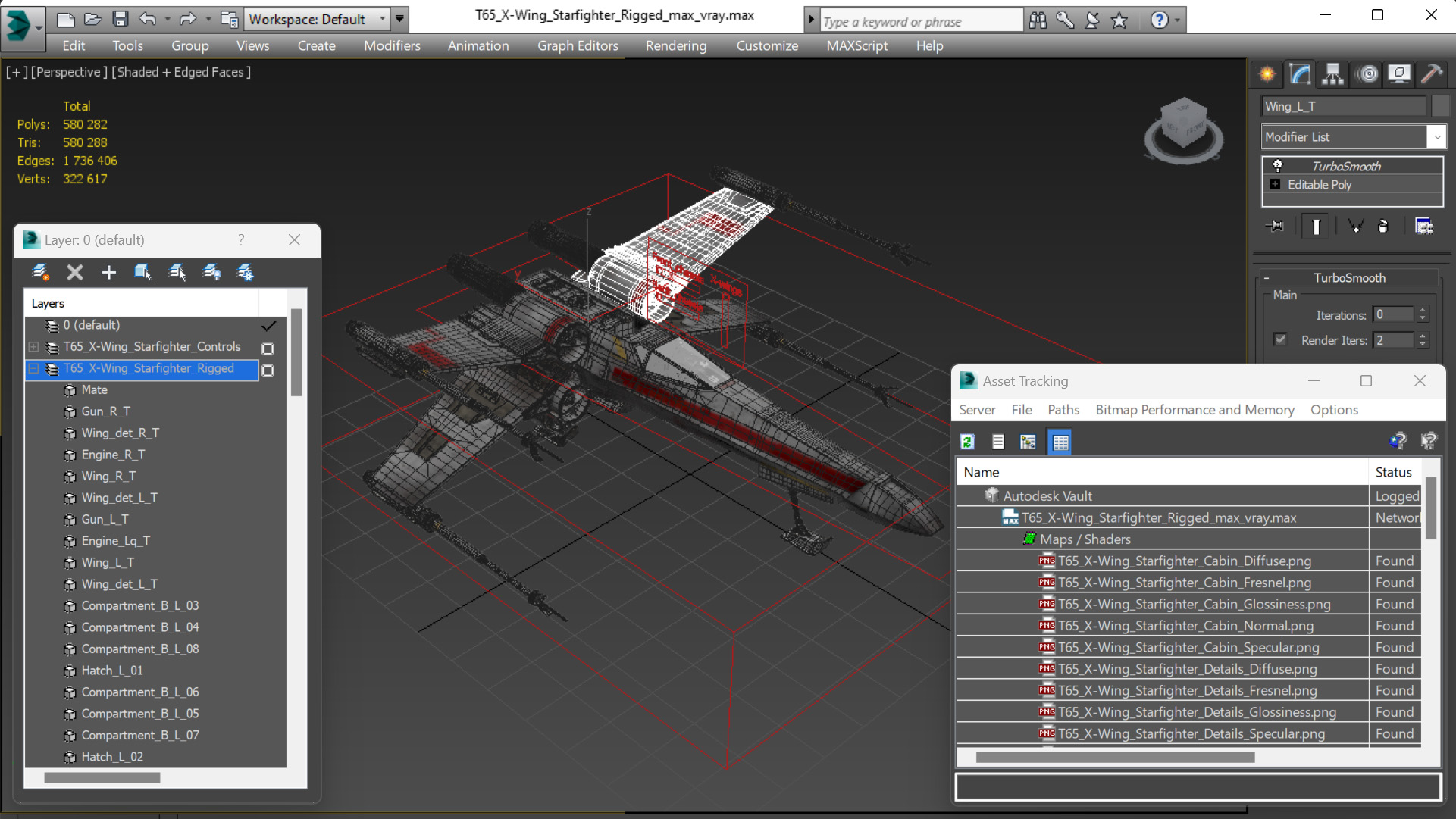This screenshot has height=819, width=1456.
Task: Toggle box for T65_X-Wing_Starfighter_Controls layer
Action: coord(268,349)
